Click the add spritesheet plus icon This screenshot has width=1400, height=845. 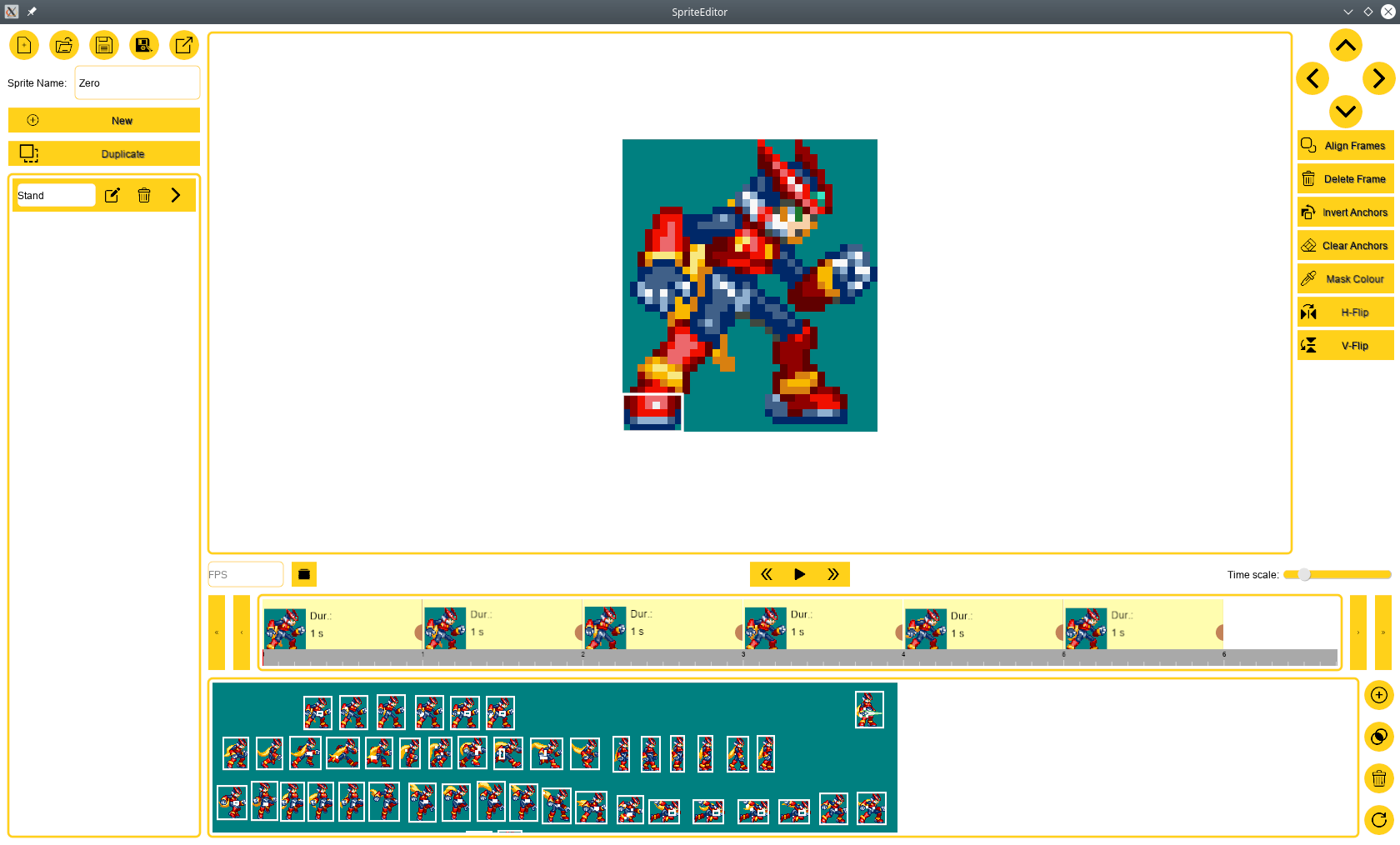pos(1379,695)
